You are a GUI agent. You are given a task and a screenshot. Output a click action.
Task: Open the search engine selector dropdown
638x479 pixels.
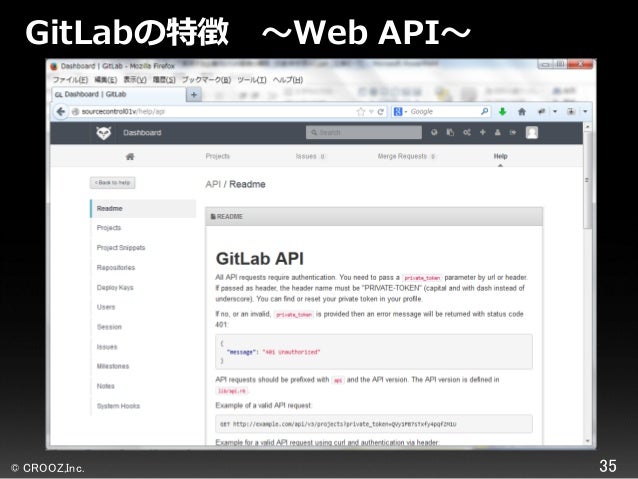[401, 112]
